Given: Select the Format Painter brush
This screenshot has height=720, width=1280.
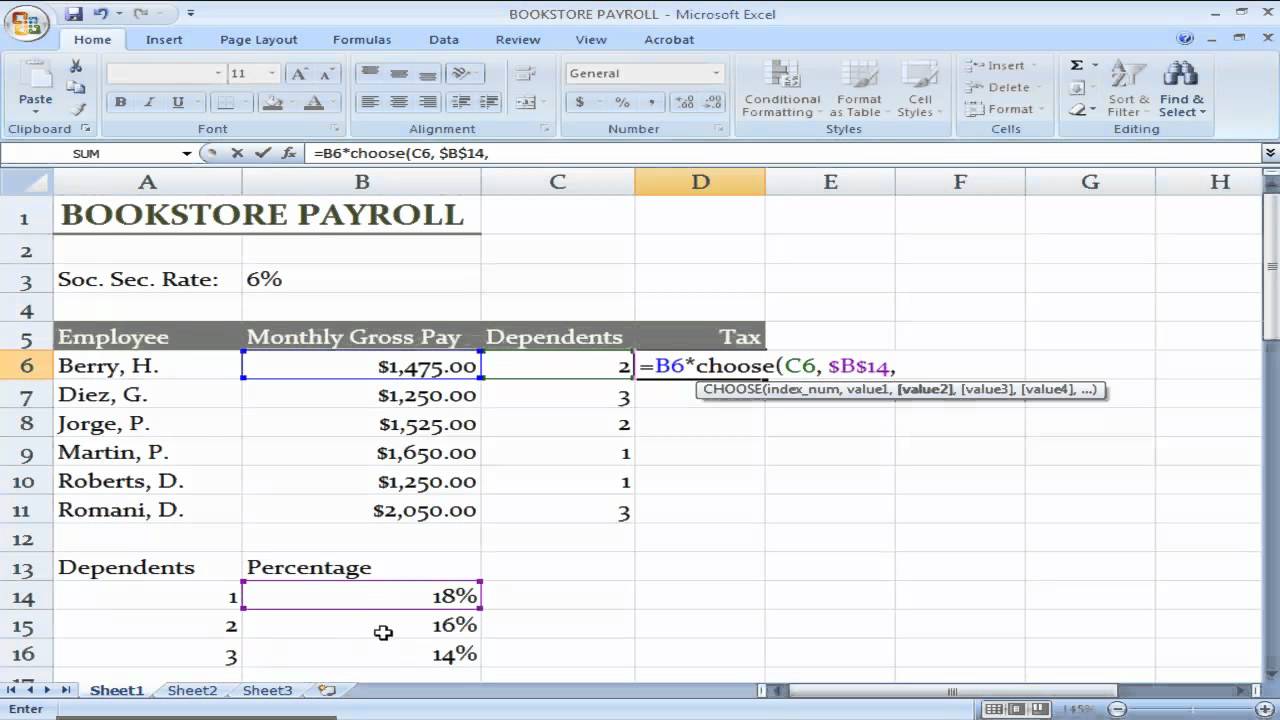Looking at the screenshot, I should pos(78,109).
